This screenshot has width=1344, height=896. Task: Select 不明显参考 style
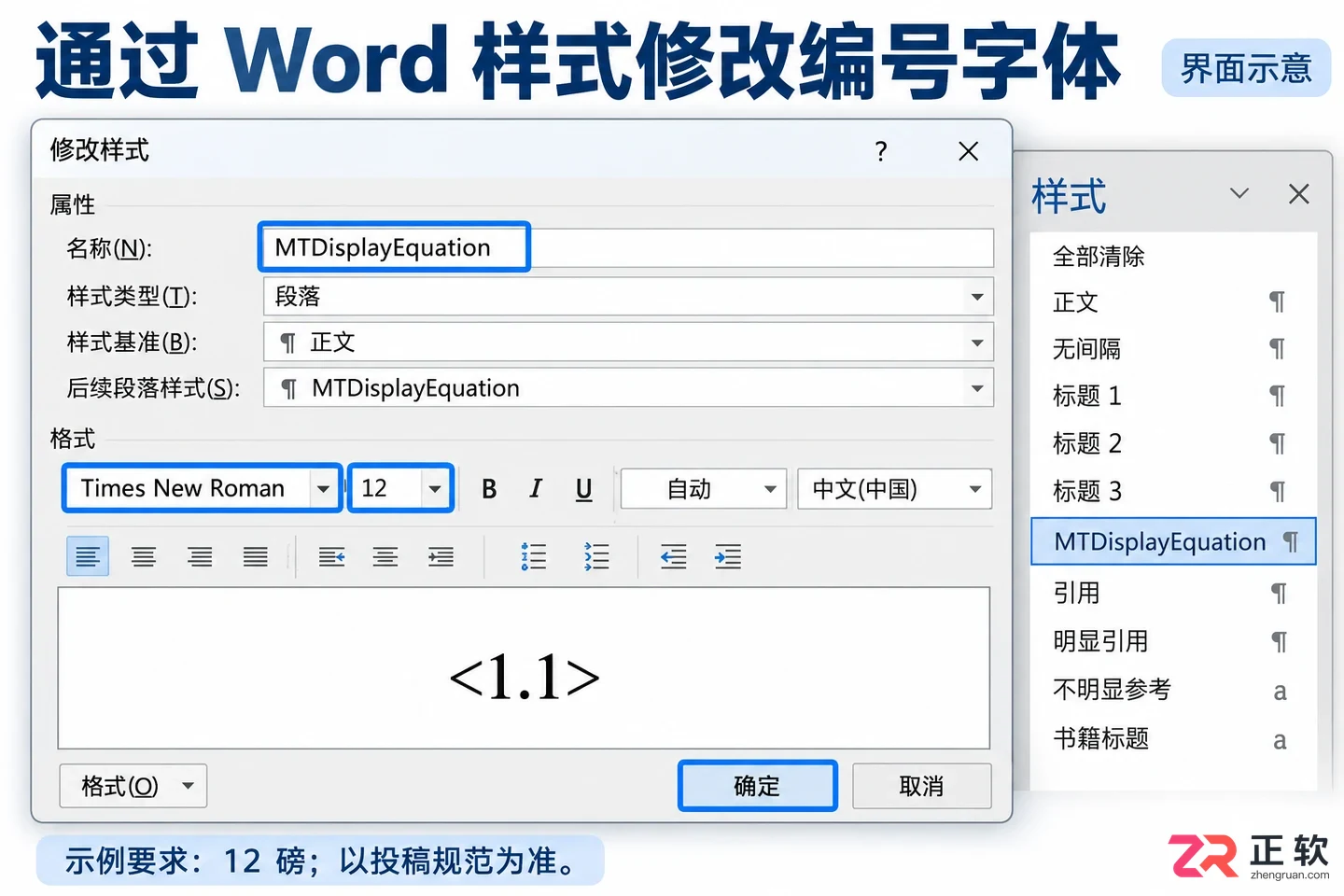tap(1173, 690)
